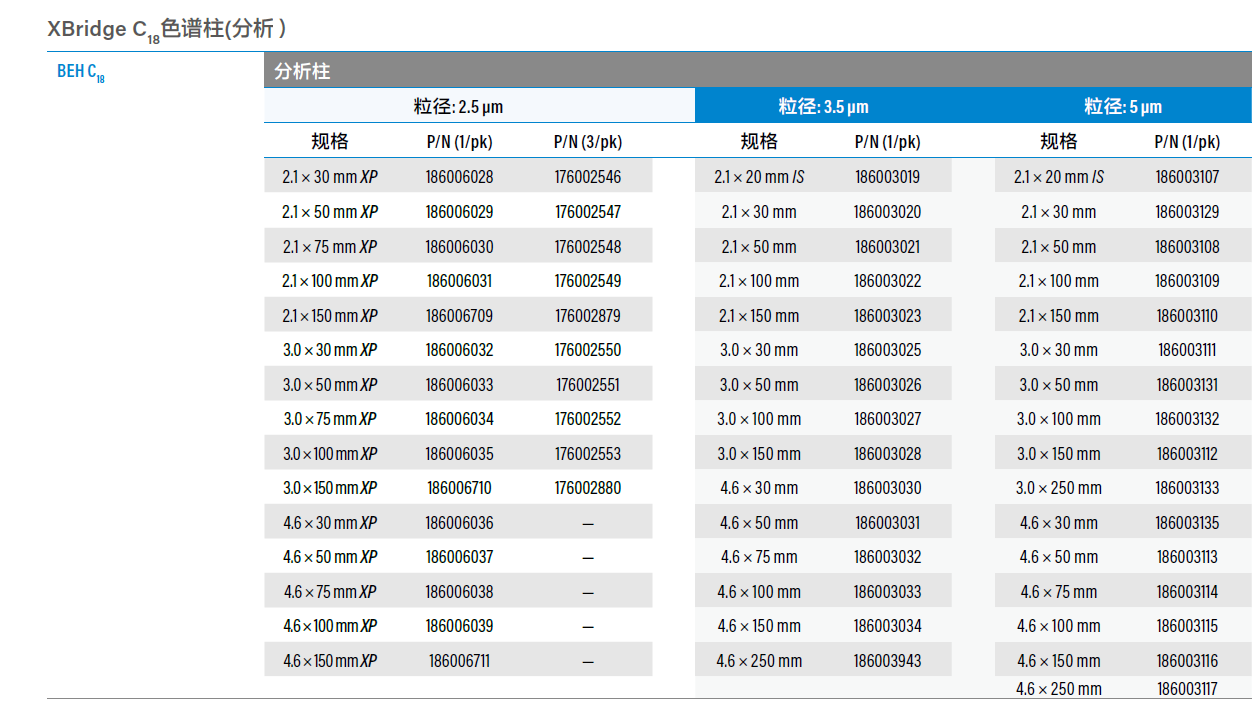
Task: Click the 粒径: 2.5 µm column group header
Action: 459,106
